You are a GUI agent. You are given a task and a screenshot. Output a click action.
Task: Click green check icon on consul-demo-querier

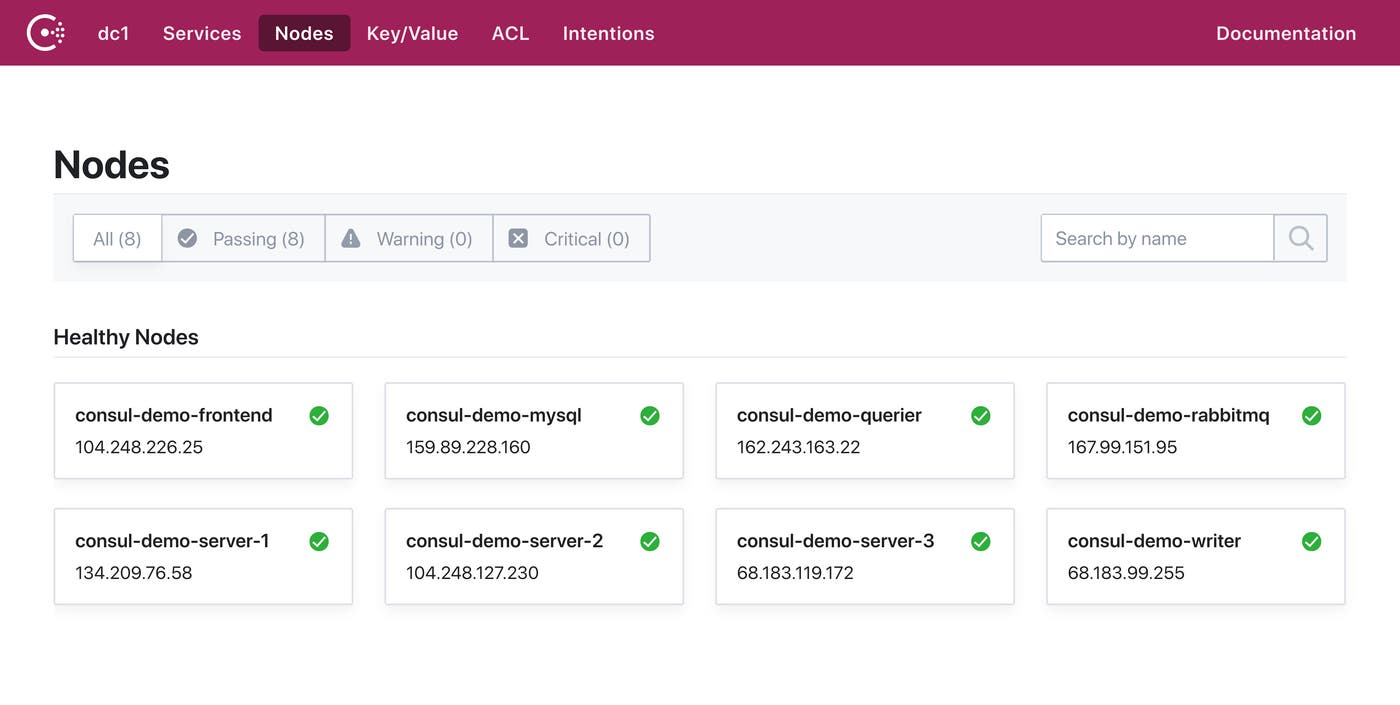[981, 416]
